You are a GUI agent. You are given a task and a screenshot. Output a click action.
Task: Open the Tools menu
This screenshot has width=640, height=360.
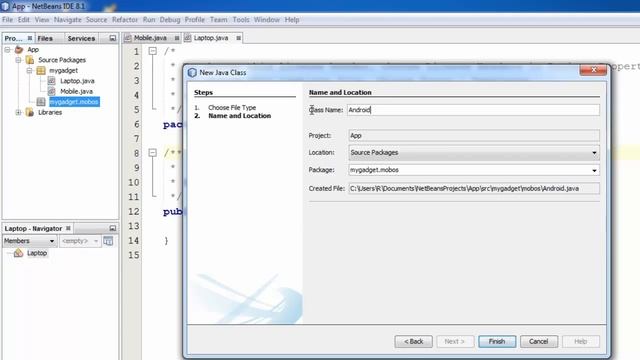point(241,20)
